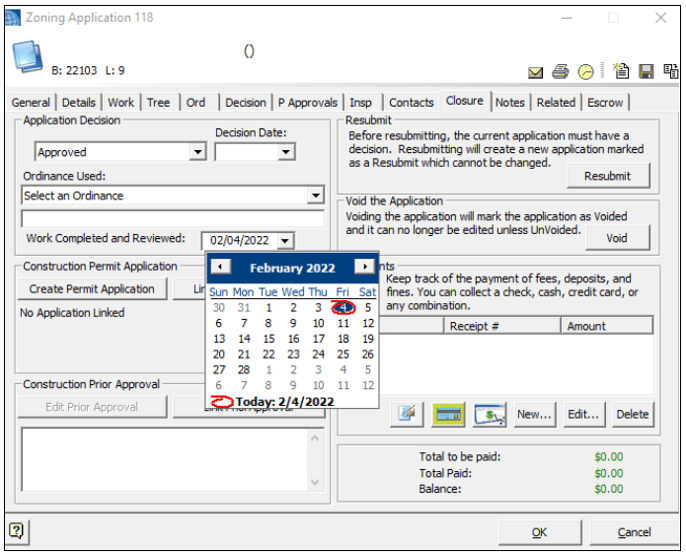Open the Decision Date dropdown
This screenshot has width=686, height=556.
(x=286, y=152)
